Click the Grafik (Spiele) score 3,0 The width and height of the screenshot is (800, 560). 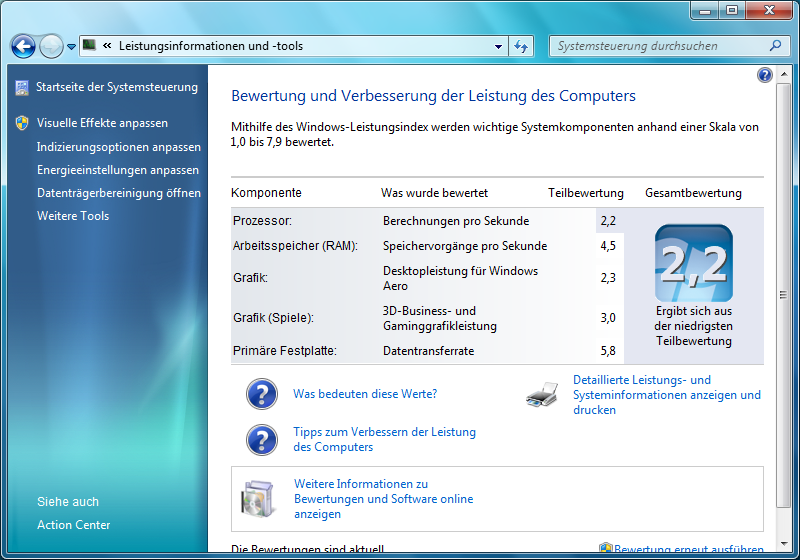coord(608,318)
